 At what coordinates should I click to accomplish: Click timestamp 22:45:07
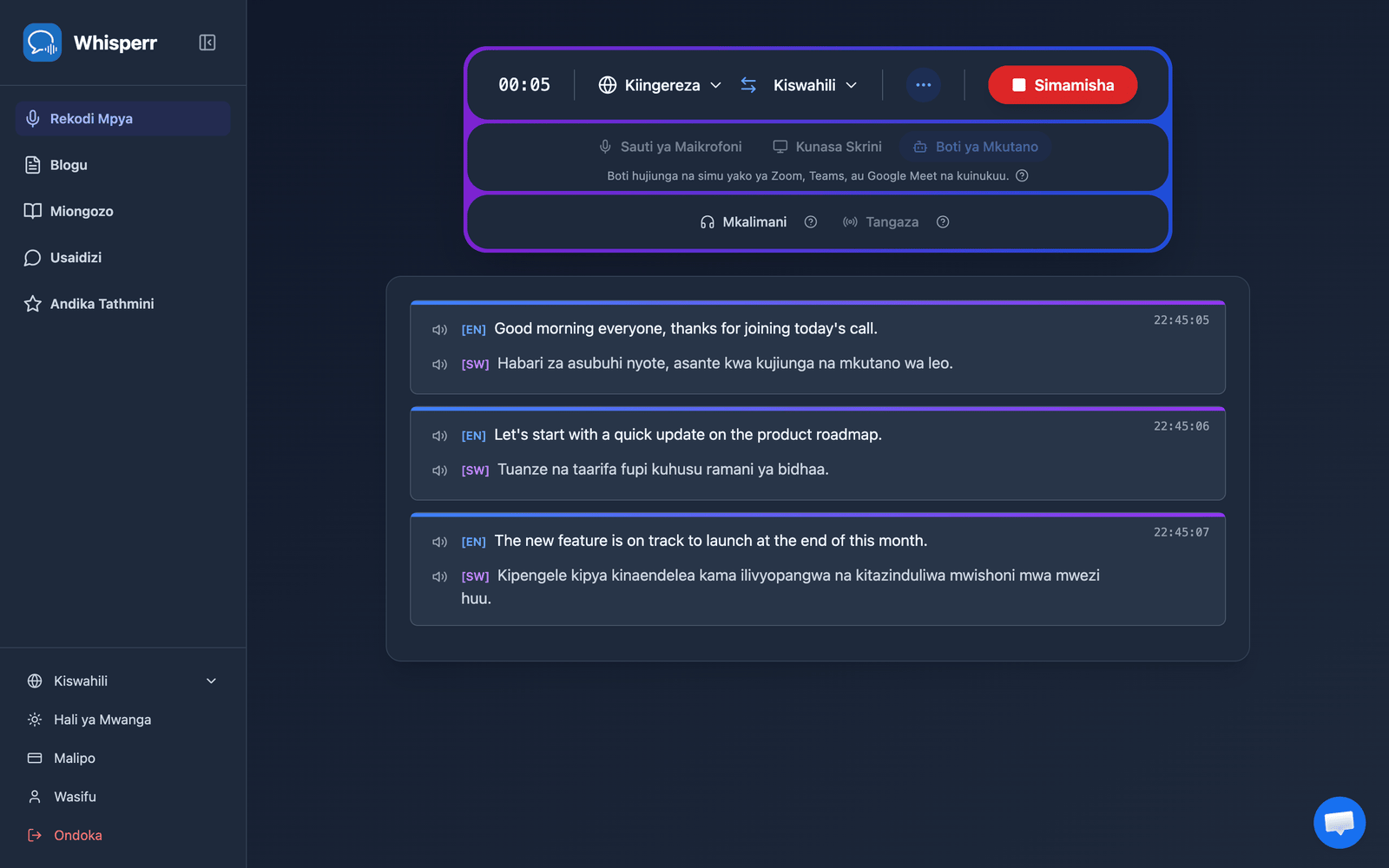coord(1181,532)
